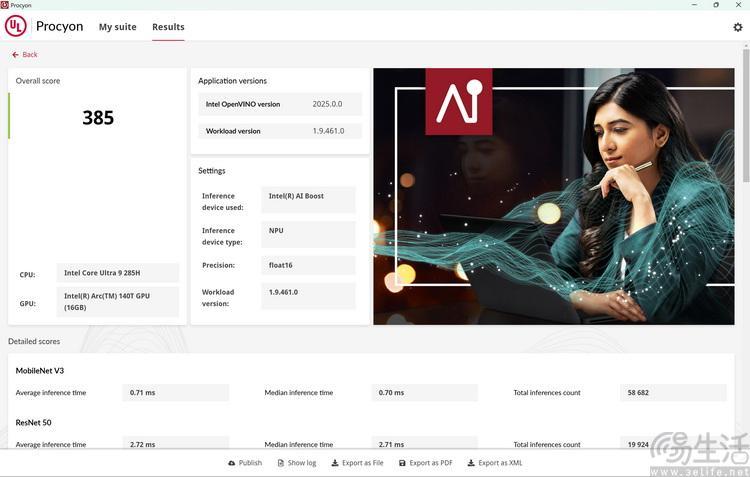Click the Back arrow icon
750x477 pixels.
[15, 55]
